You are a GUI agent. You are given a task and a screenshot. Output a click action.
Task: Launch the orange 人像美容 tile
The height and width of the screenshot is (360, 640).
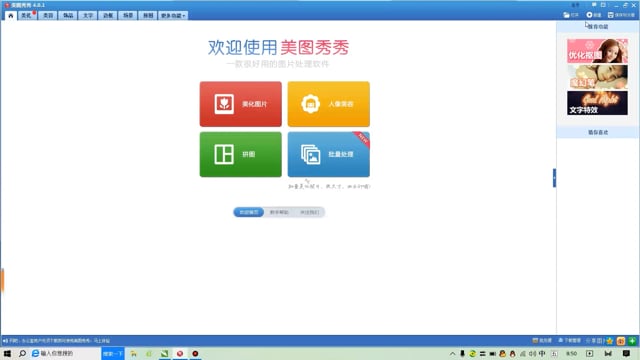tap(329, 104)
